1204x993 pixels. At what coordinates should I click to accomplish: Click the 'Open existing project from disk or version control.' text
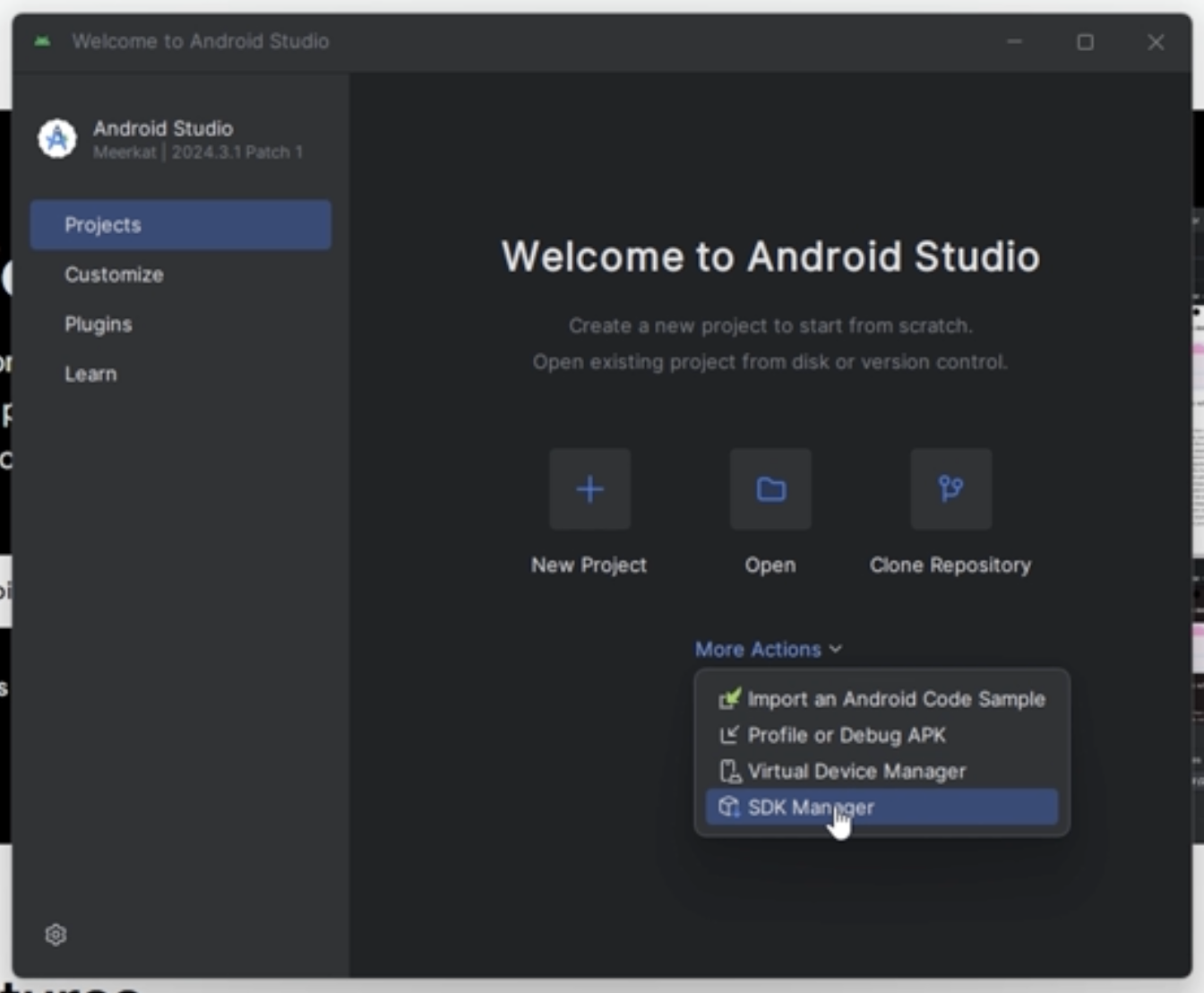[770, 362]
